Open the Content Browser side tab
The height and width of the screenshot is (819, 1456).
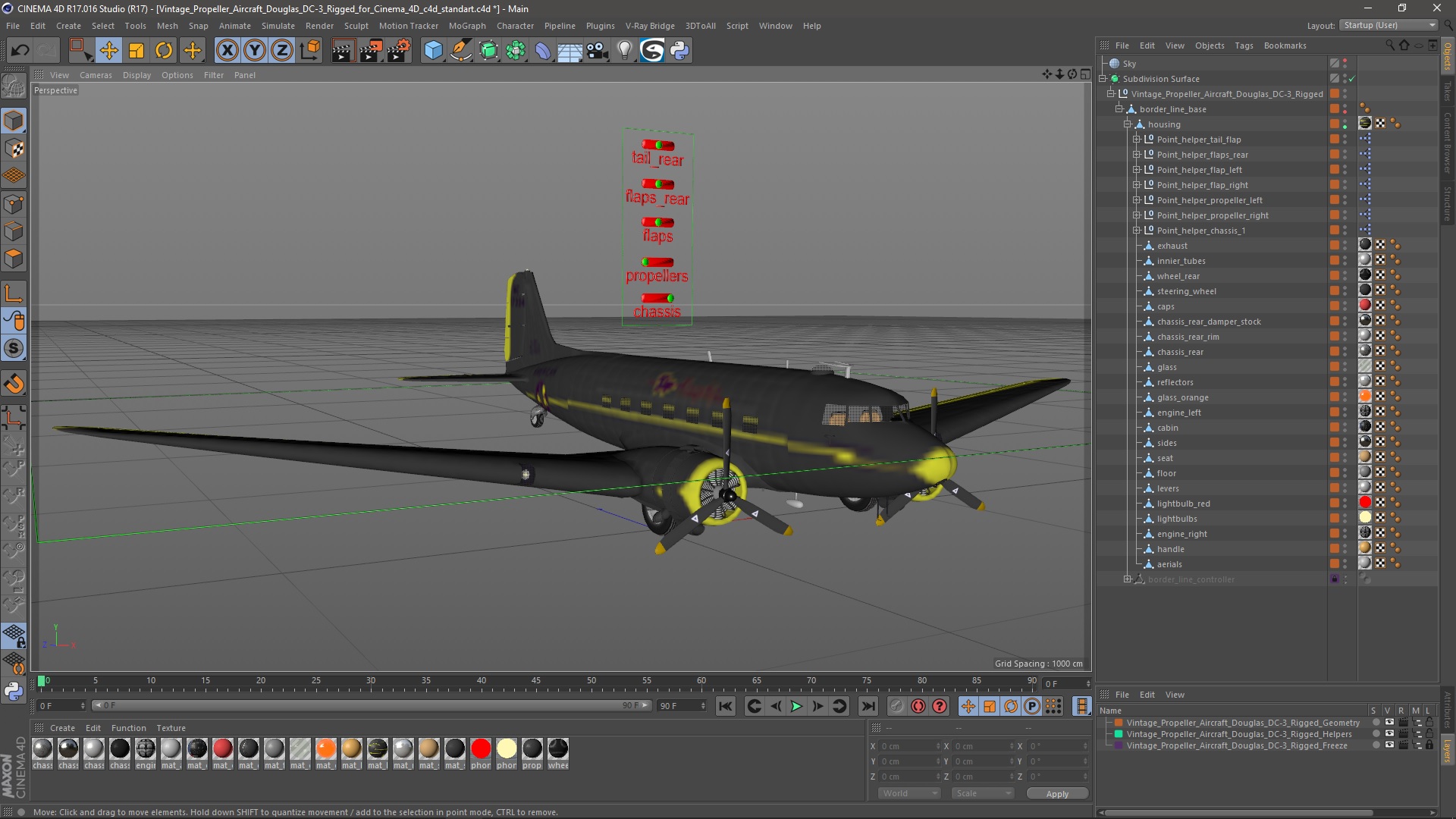click(1448, 142)
